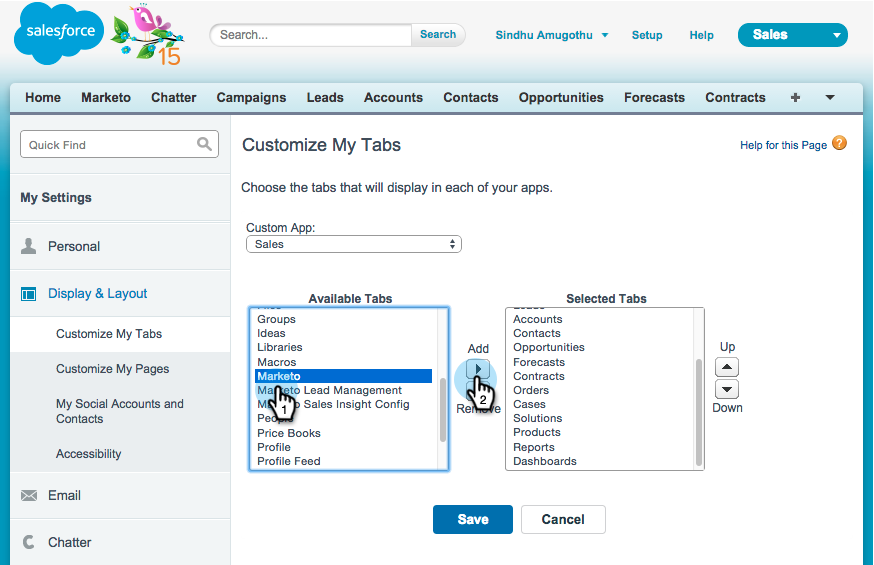Open the Custom App dropdown

pos(353,244)
